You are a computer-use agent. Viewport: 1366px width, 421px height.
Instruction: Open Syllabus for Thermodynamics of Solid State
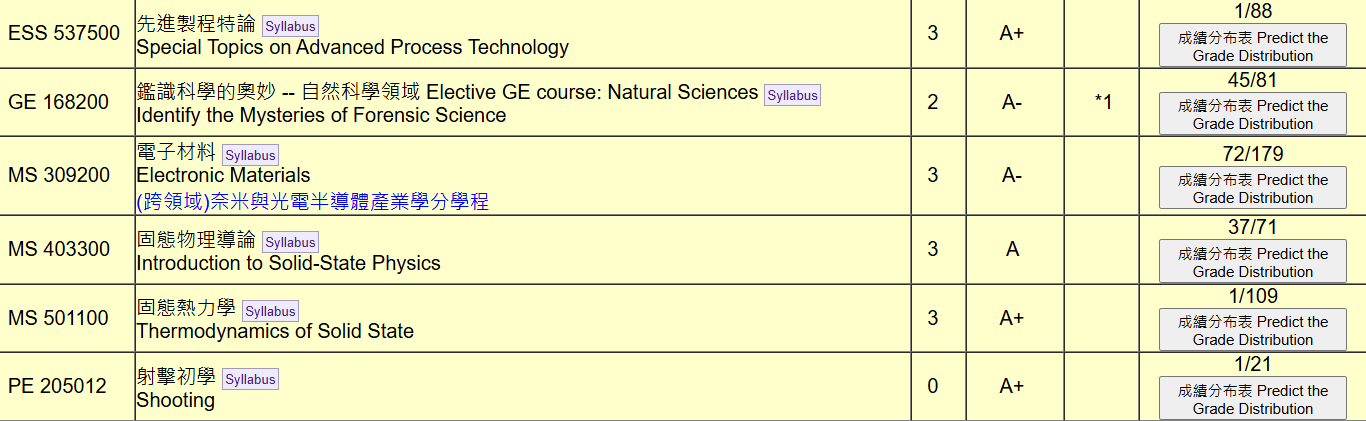tap(270, 311)
